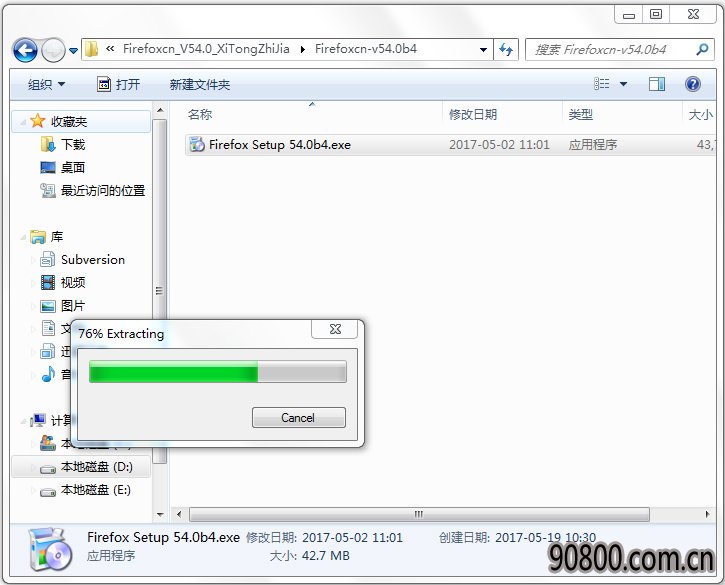Open 本地磁盘 (D:) drive
Viewport: 725px width, 585px height.
pos(96,467)
